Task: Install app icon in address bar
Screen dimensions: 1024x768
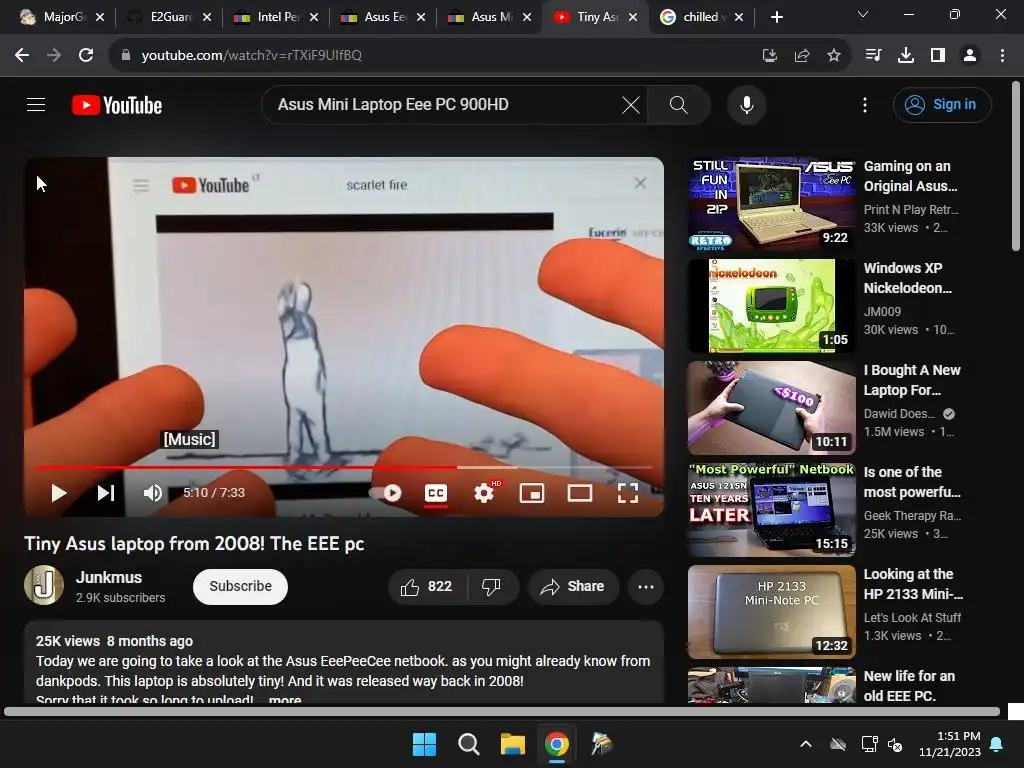Action: 770,56
